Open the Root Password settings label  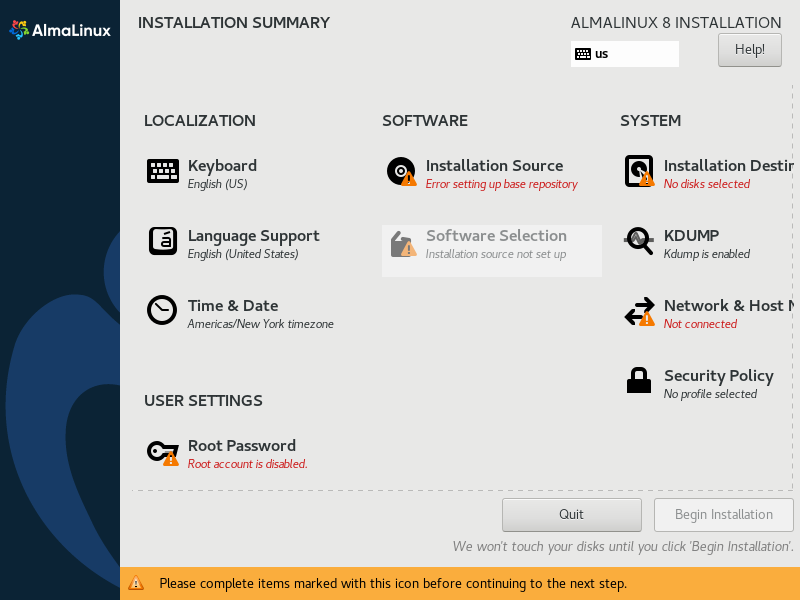241,446
